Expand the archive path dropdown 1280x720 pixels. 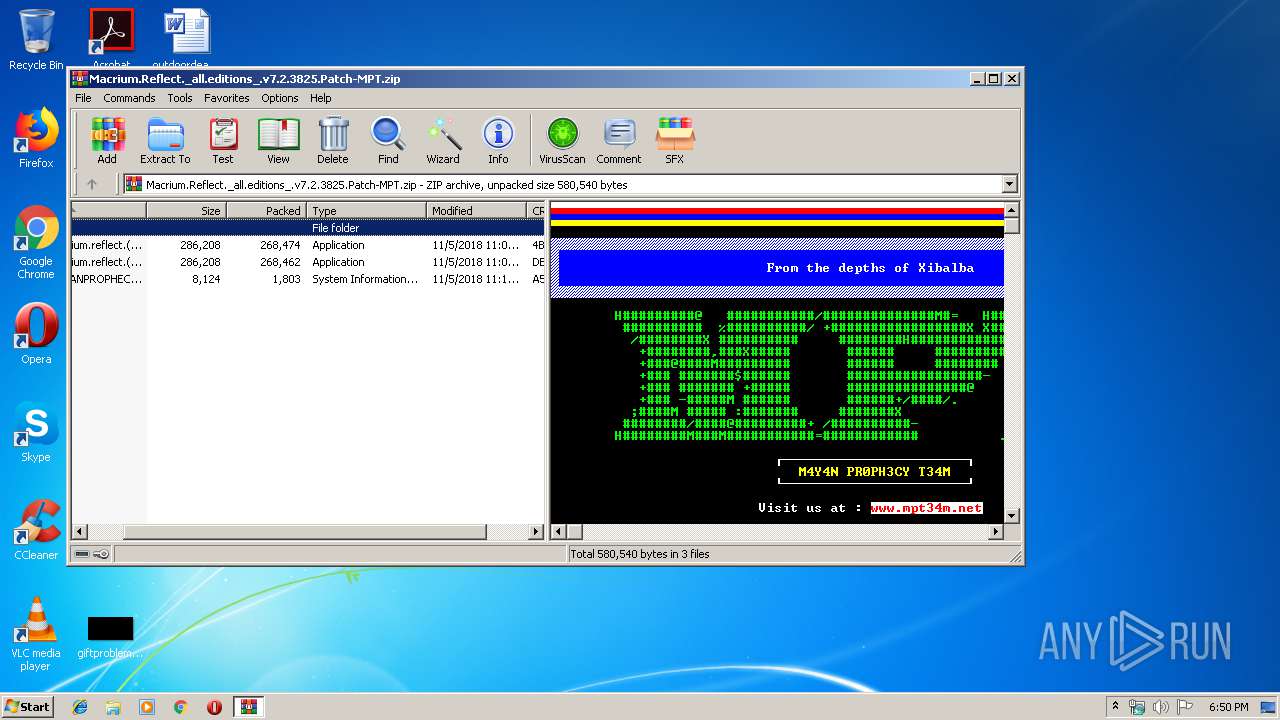pyautogui.click(x=1009, y=184)
